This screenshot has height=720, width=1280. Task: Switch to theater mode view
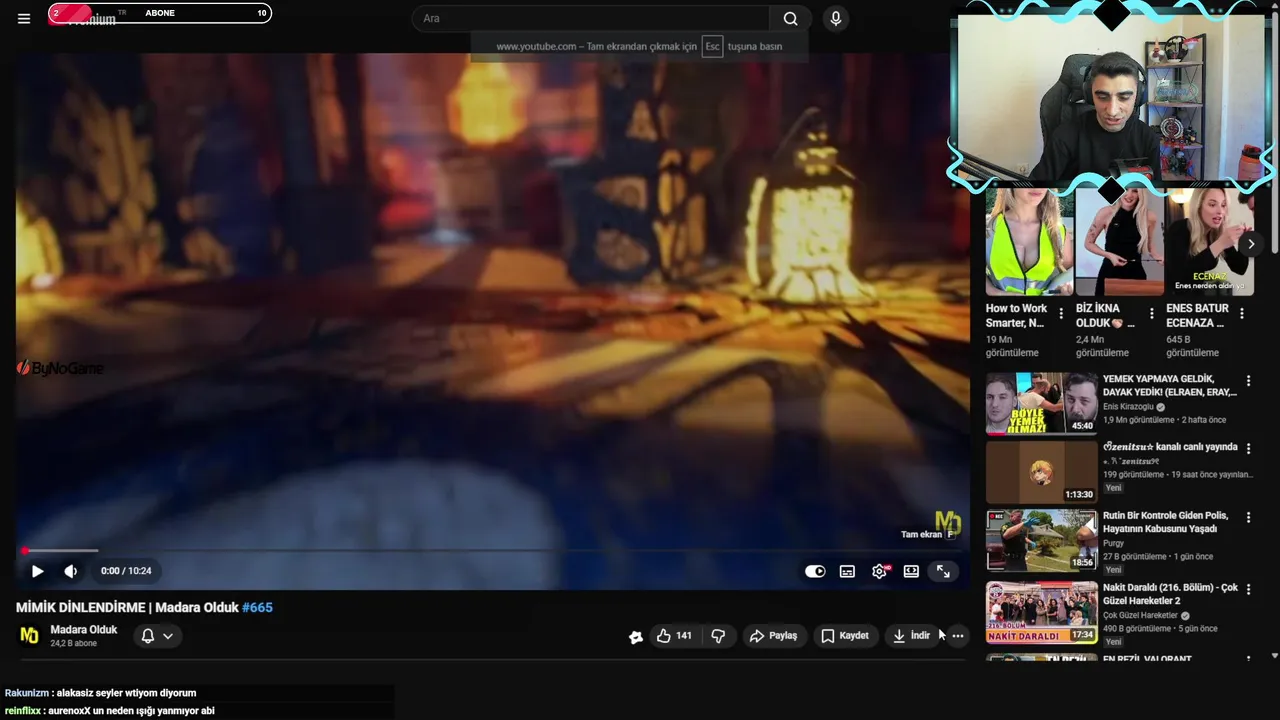(911, 571)
